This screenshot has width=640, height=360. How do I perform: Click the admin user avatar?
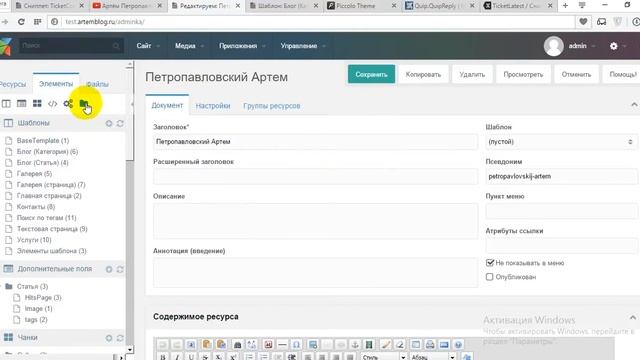[x=553, y=46]
